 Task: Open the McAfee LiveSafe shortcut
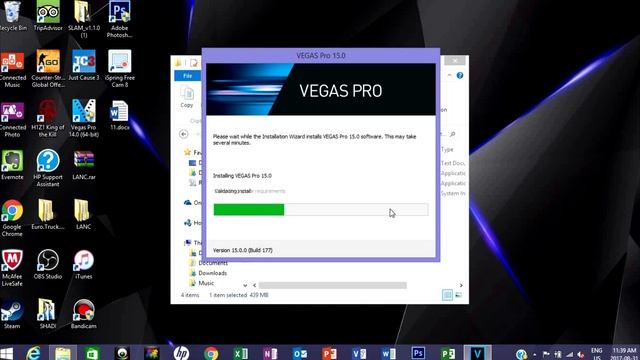[x=12, y=268]
